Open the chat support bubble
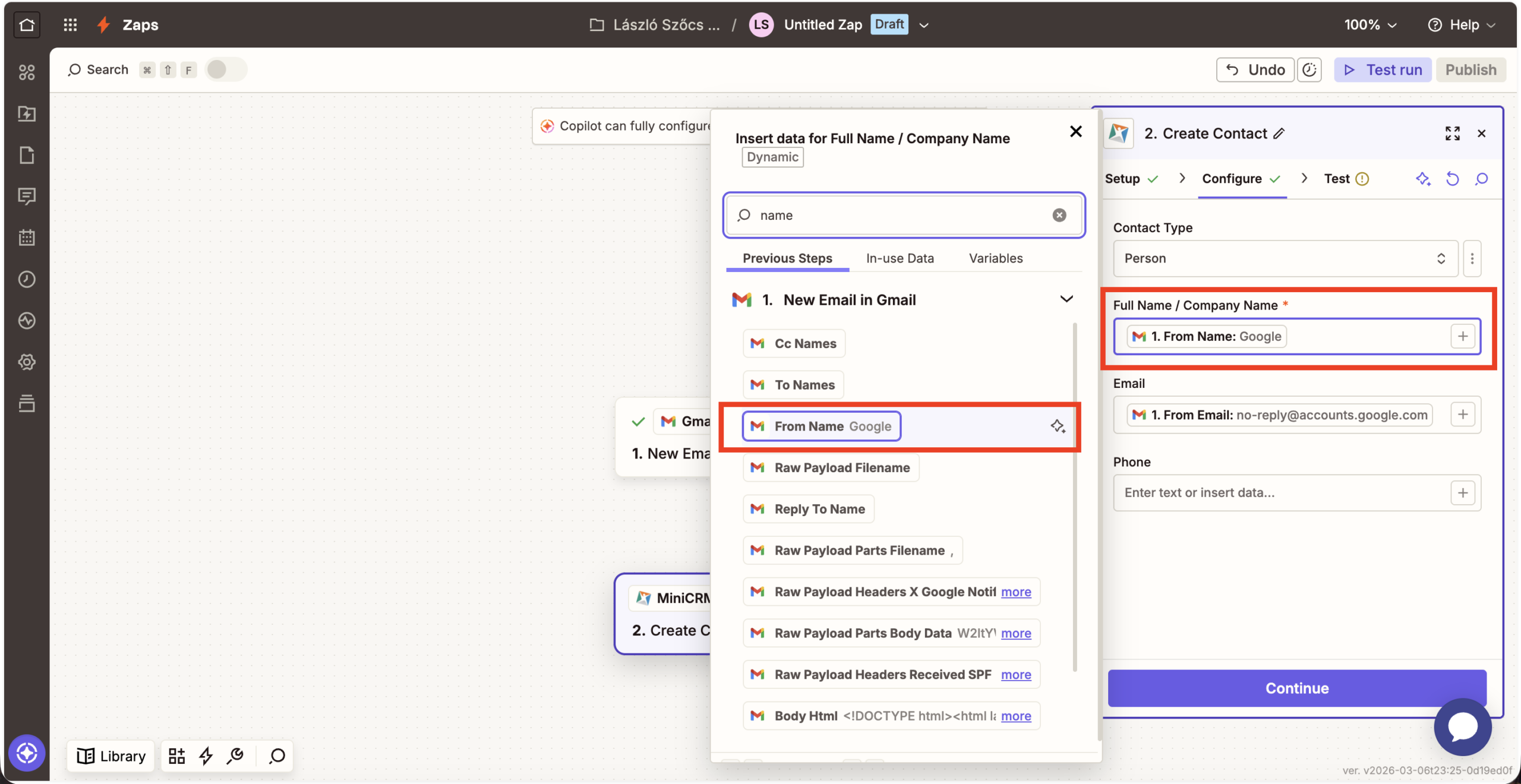The width and height of the screenshot is (1521, 784). (1462, 727)
